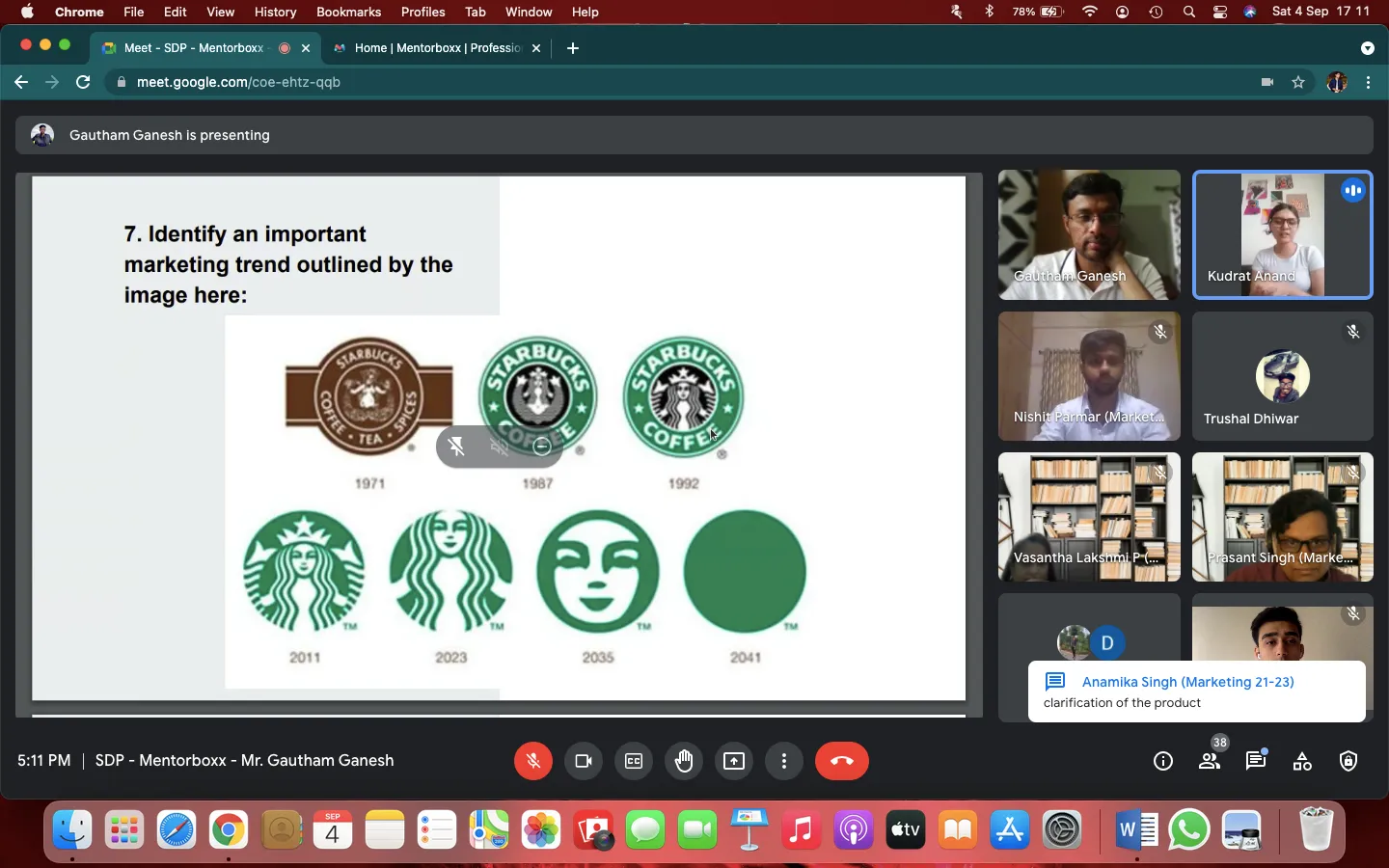Image resolution: width=1389 pixels, height=868 pixels.
Task: Click the Gautham Ganesh is presenting banner
Action: [694, 135]
